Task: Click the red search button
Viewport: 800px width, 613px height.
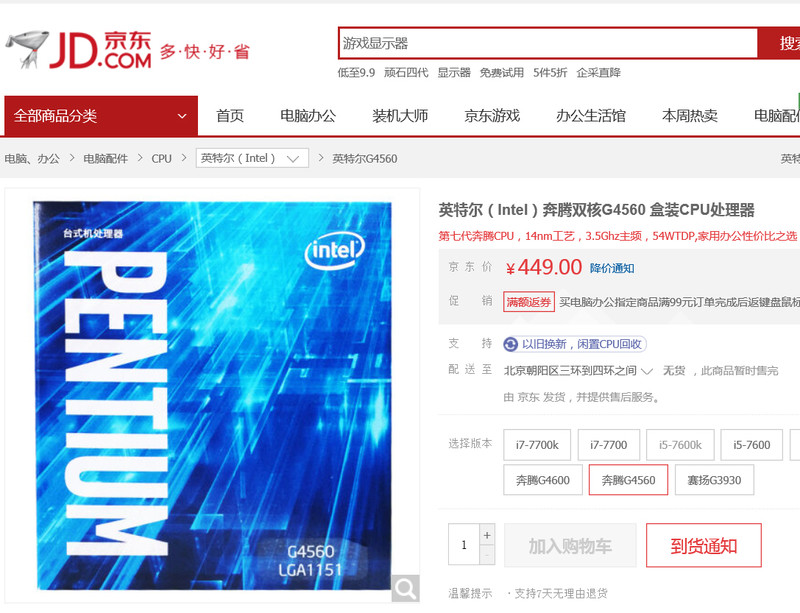Action: coord(779,43)
